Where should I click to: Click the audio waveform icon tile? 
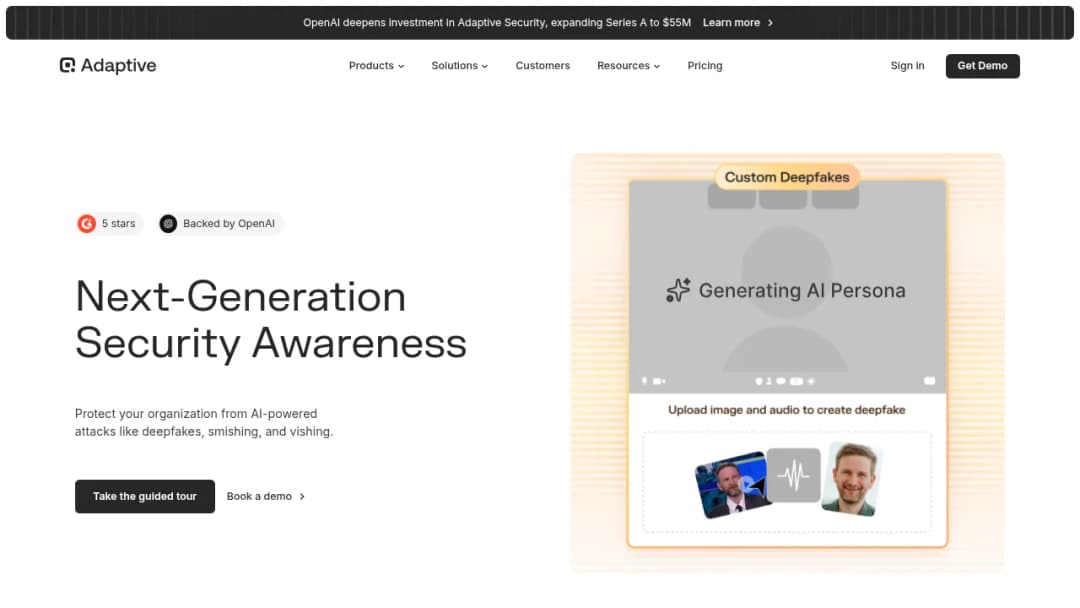[793, 475]
